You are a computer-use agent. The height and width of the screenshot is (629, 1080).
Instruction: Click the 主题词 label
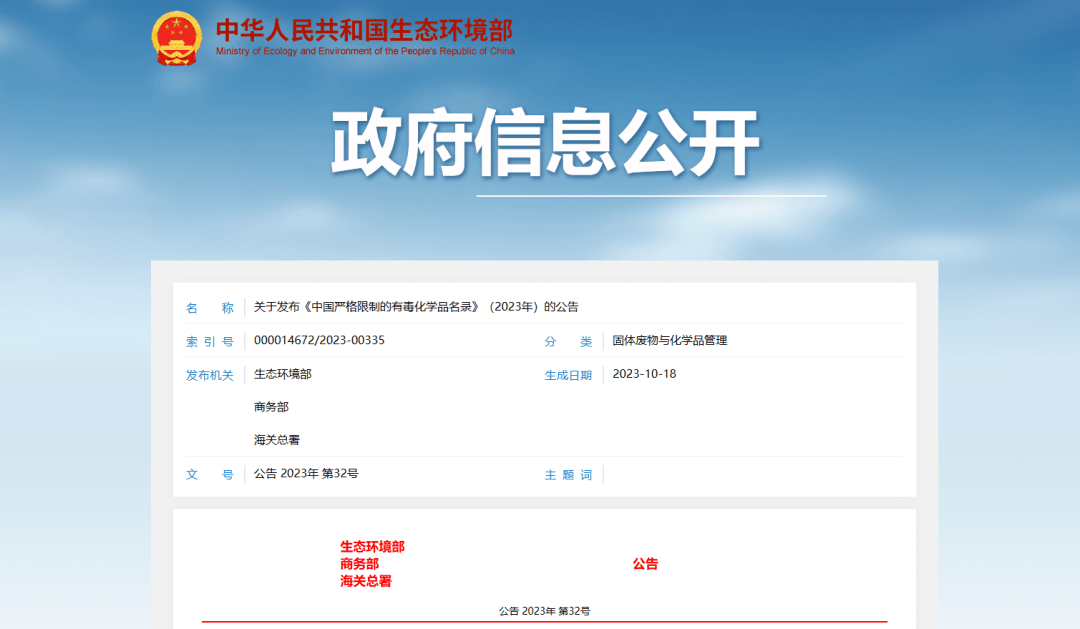(x=568, y=475)
